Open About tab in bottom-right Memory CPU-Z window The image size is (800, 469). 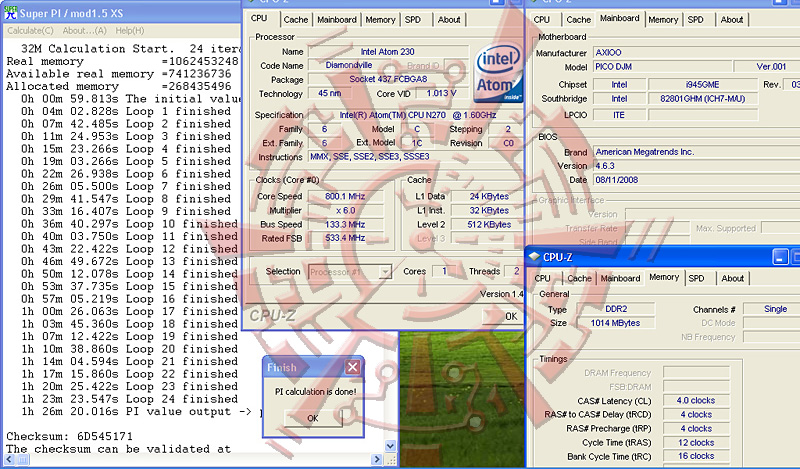(x=733, y=279)
